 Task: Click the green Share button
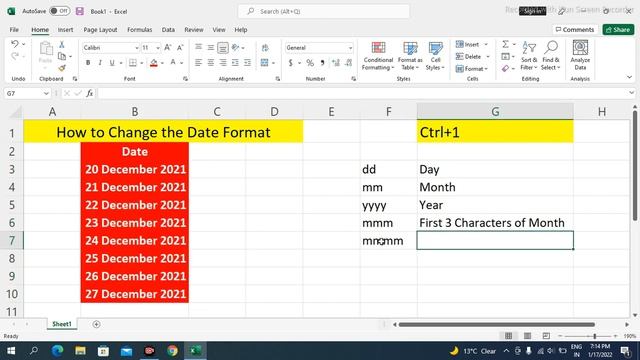pos(618,30)
